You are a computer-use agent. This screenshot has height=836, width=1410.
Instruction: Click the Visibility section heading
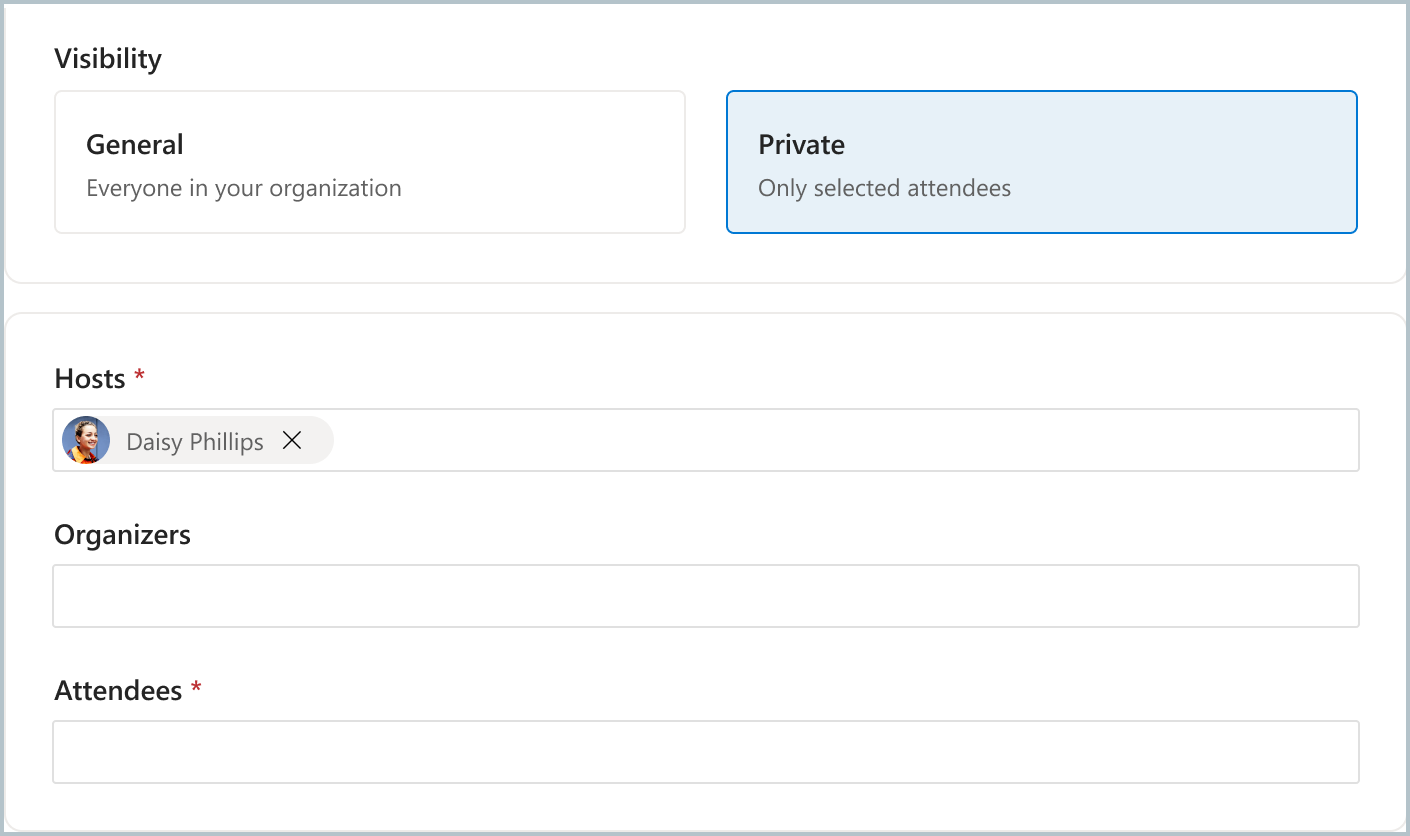[x=108, y=58]
